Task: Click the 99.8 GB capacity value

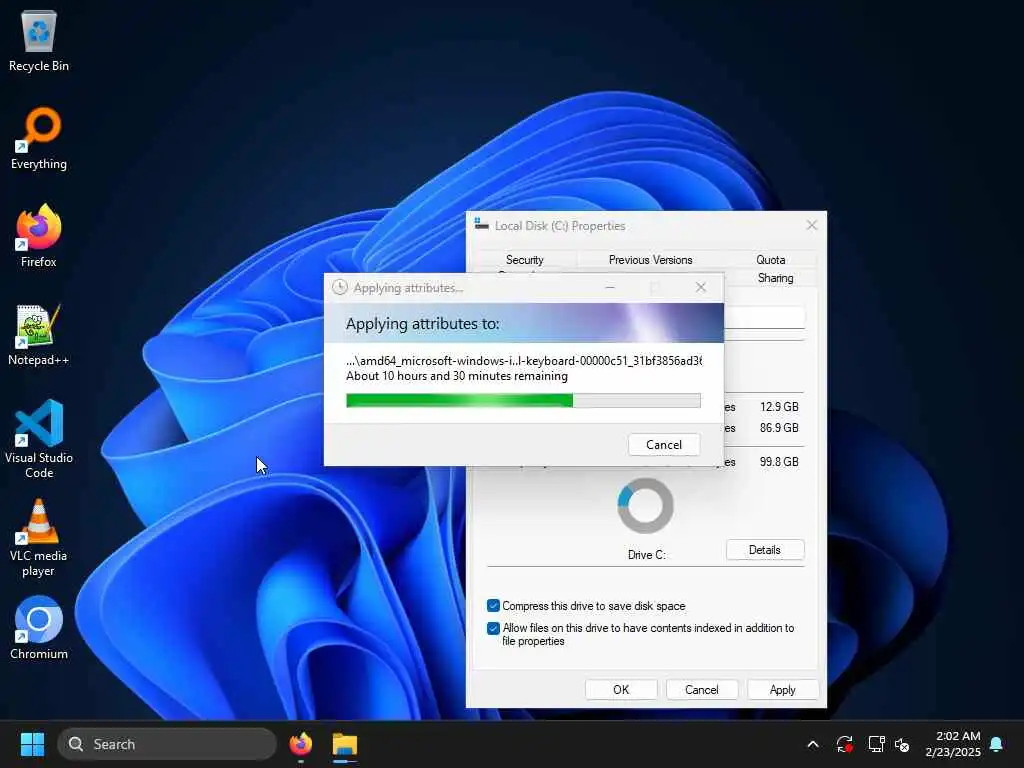Action: [779, 462]
